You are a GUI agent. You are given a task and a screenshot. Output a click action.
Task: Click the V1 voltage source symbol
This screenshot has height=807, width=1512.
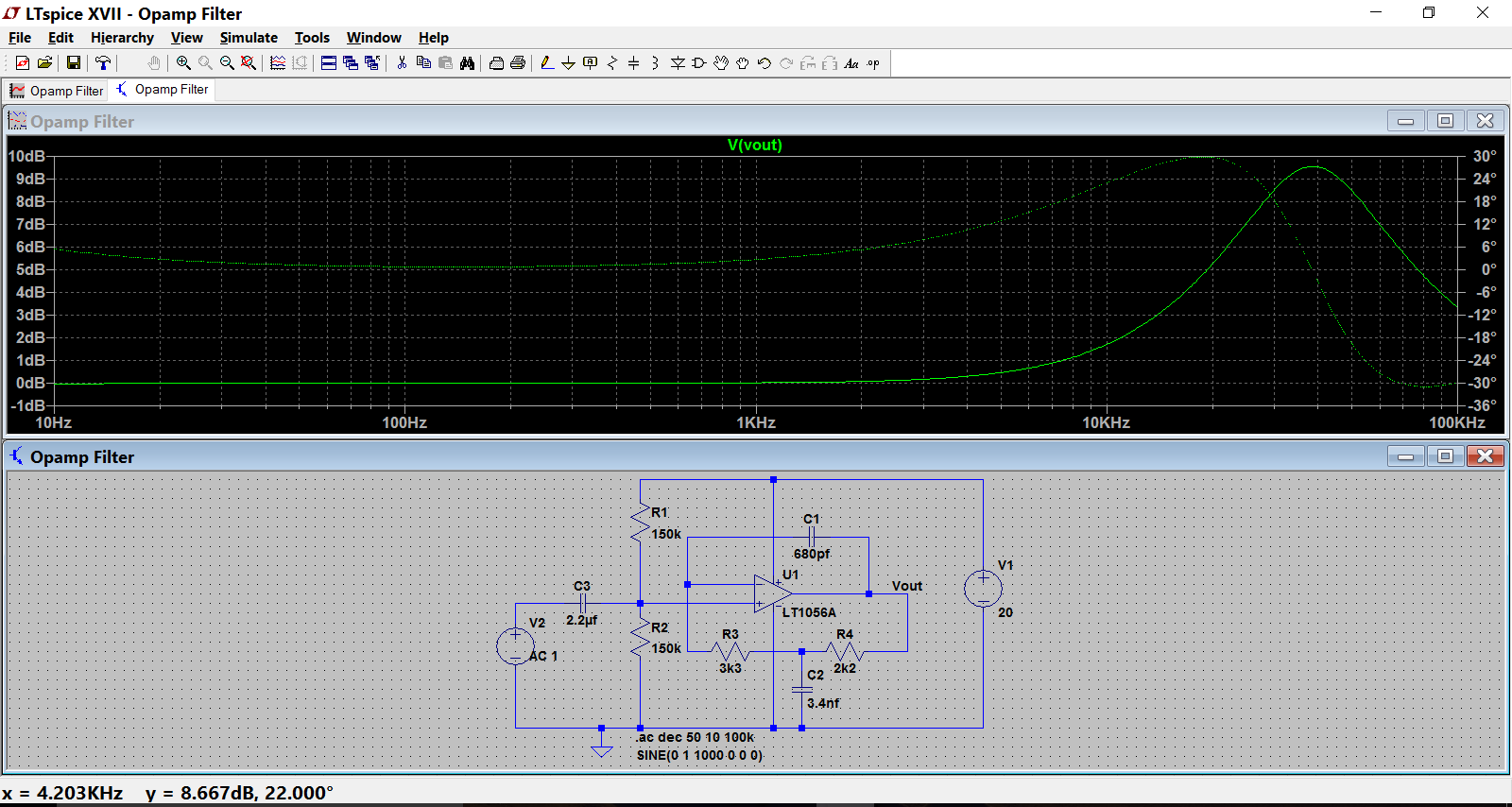pyautogui.click(x=983, y=589)
